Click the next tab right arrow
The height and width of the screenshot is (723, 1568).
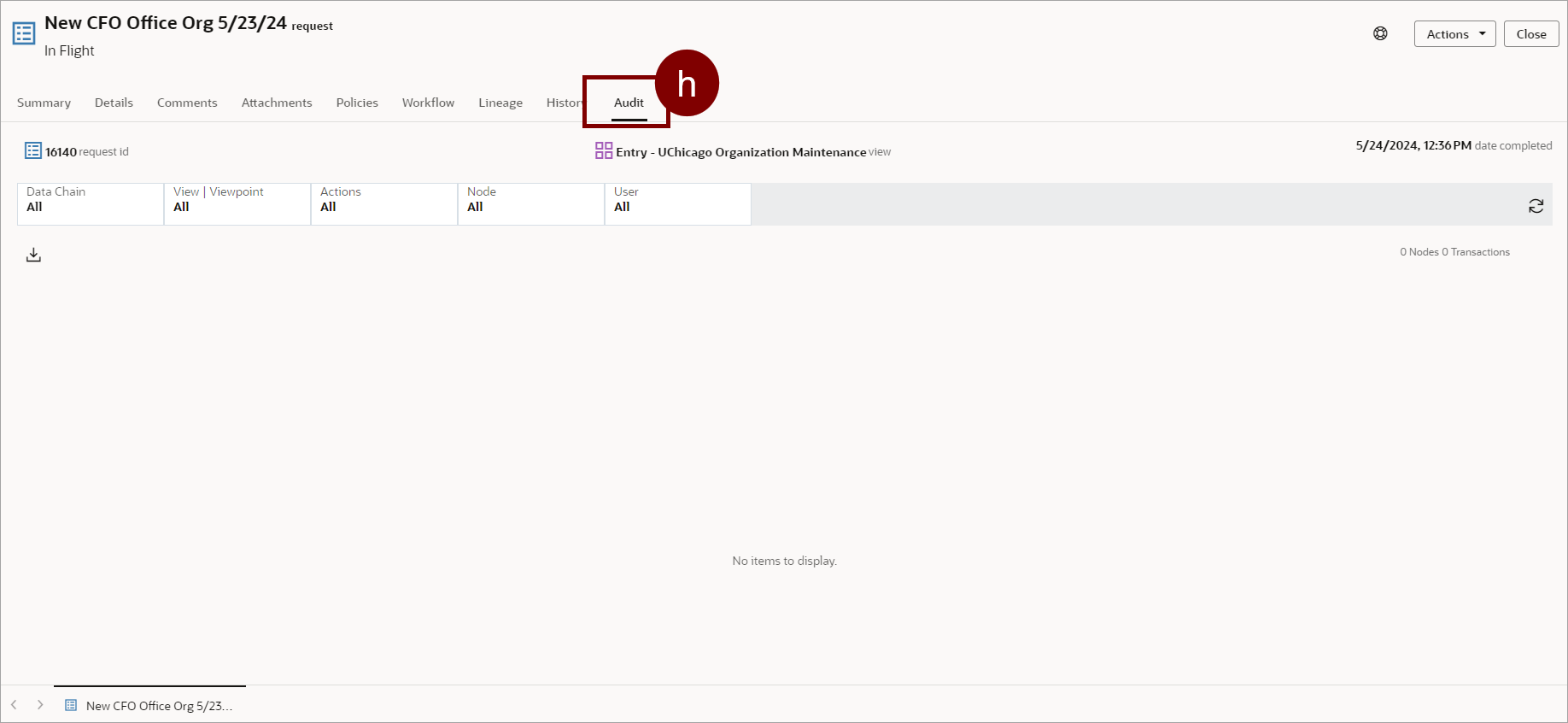[x=40, y=705]
